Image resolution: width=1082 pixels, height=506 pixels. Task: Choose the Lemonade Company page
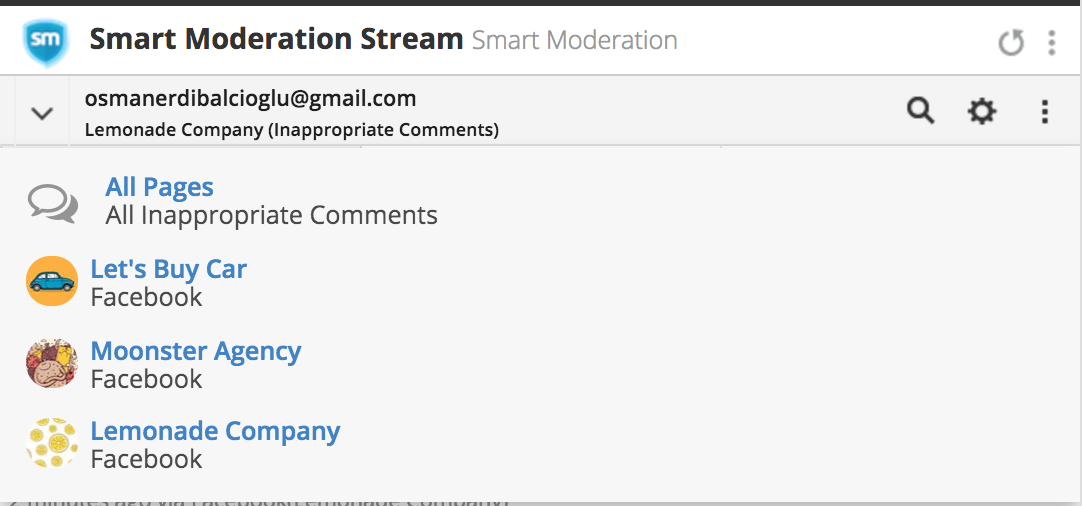click(x=215, y=431)
